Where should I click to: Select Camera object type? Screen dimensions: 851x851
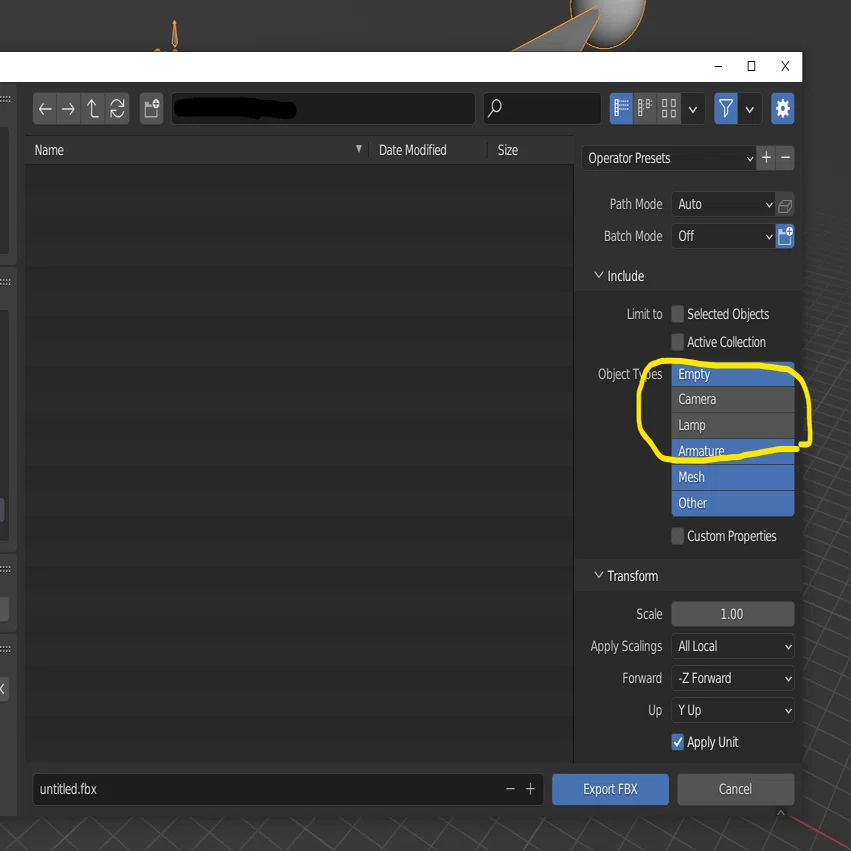(x=733, y=399)
